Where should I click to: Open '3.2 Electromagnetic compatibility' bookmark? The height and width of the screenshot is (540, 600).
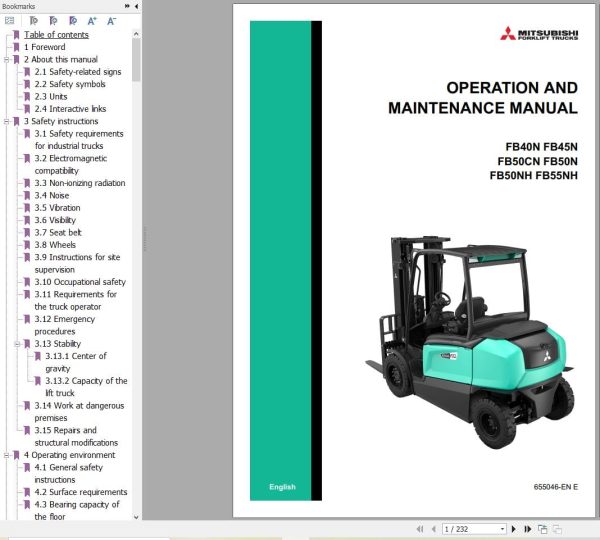tap(71, 165)
